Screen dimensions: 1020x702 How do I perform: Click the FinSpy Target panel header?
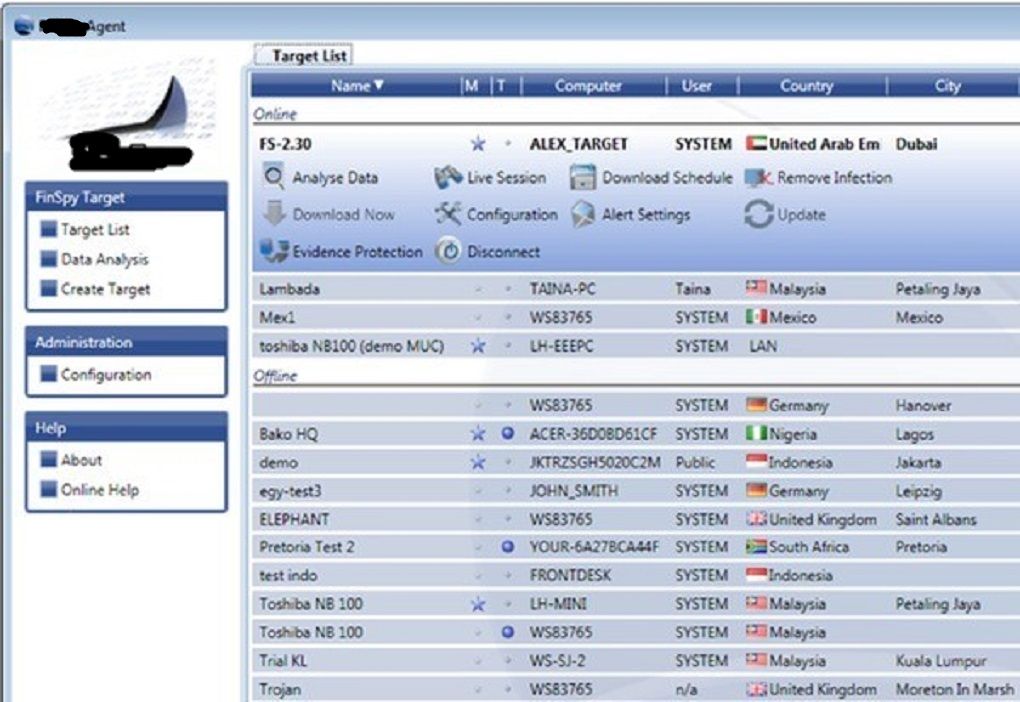point(126,197)
